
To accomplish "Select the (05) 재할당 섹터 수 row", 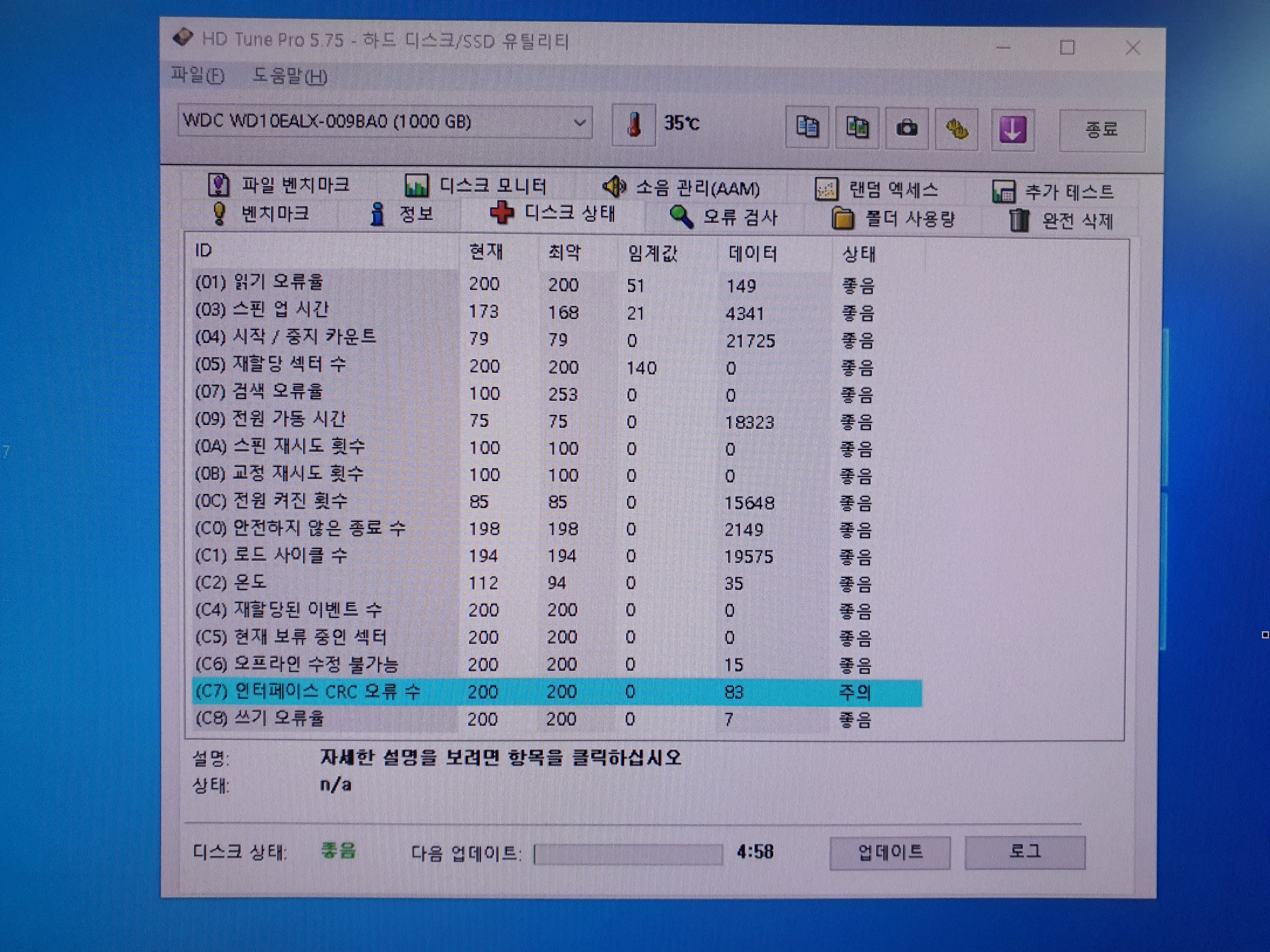I will [x=558, y=366].
